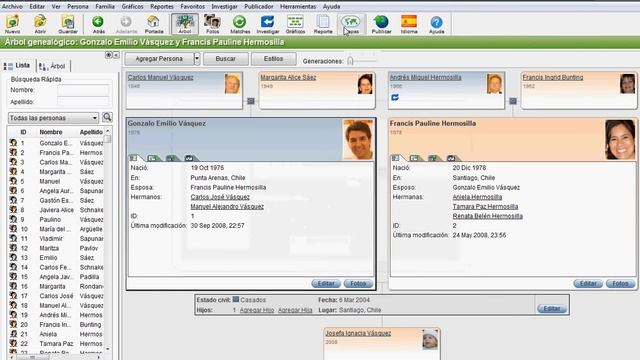The width and height of the screenshot is (640, 360).
Task: Select fourth tab icon on Francis Pauline card
Action: (451, 158)
